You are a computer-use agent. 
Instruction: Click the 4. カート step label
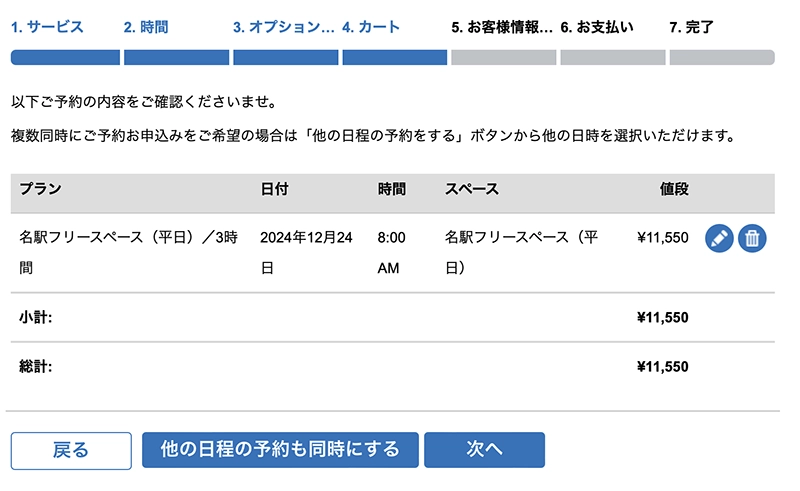[371, 27]
